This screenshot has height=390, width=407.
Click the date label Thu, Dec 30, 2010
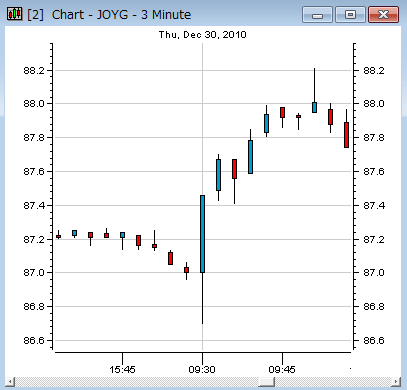pyautogui.click(x=202, y=34)
